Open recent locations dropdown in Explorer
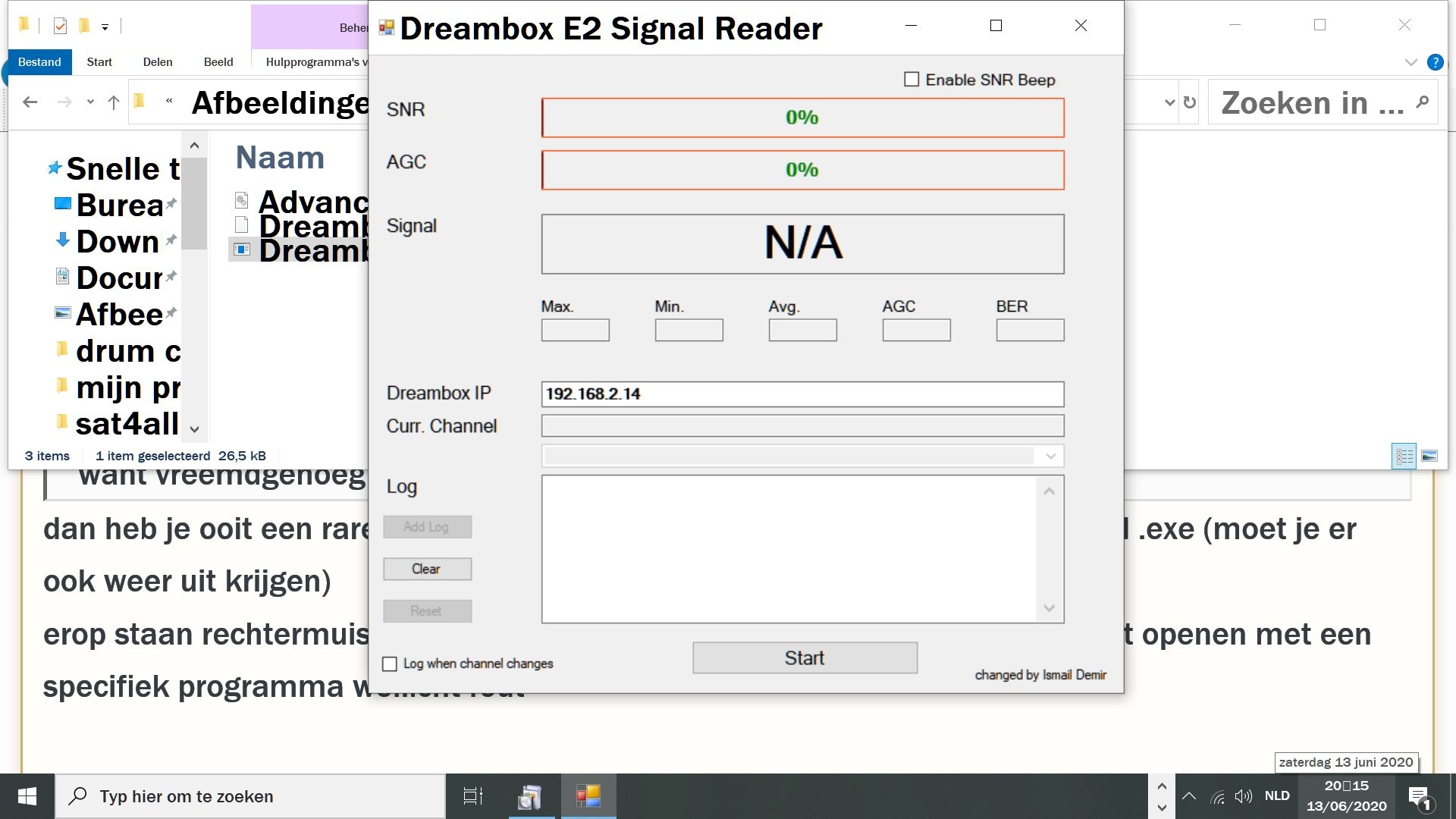This screenshot has width=1456, height=819. 90,102
